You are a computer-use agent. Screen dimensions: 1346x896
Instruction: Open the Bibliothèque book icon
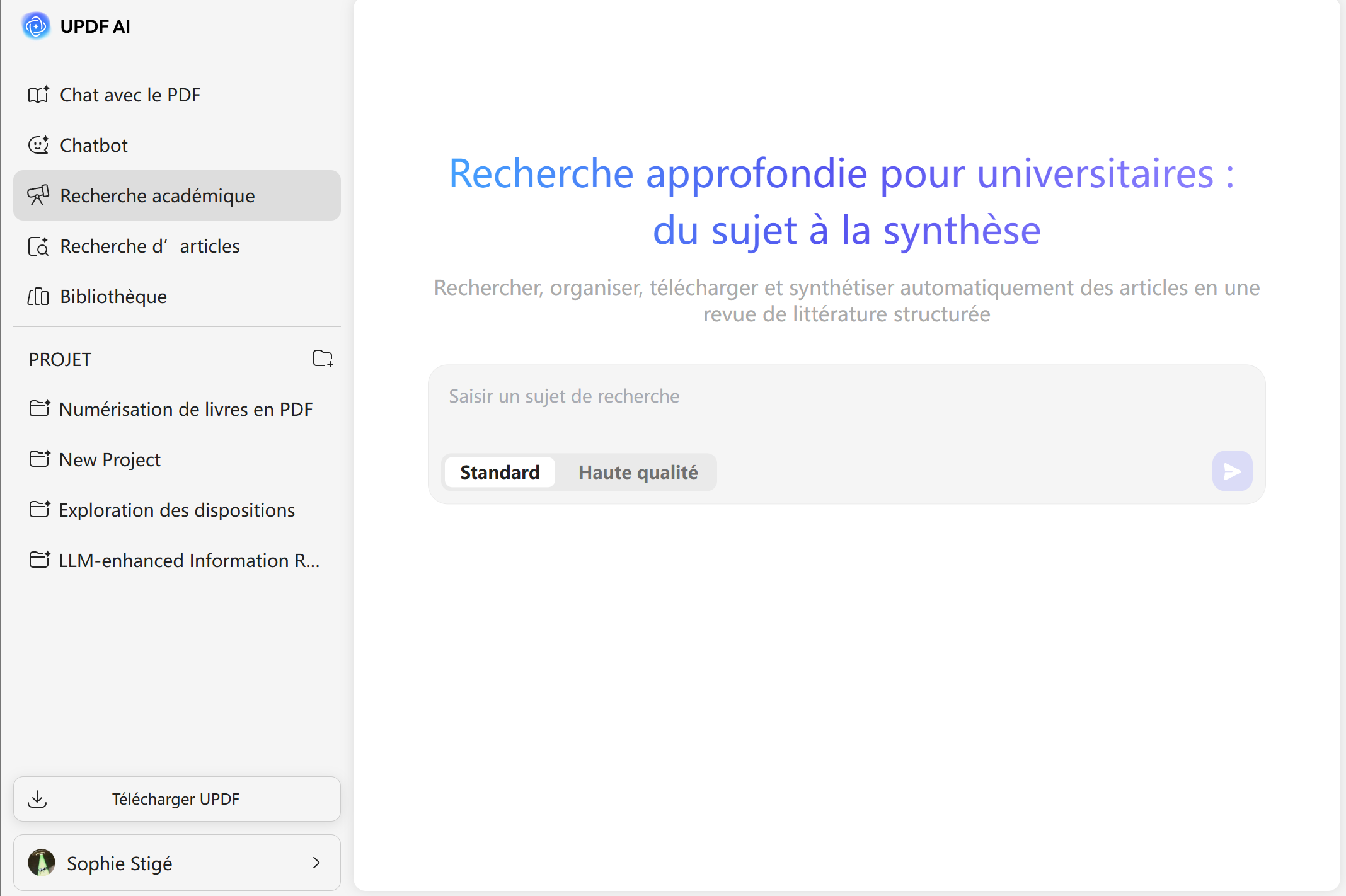tap(38, 296)
